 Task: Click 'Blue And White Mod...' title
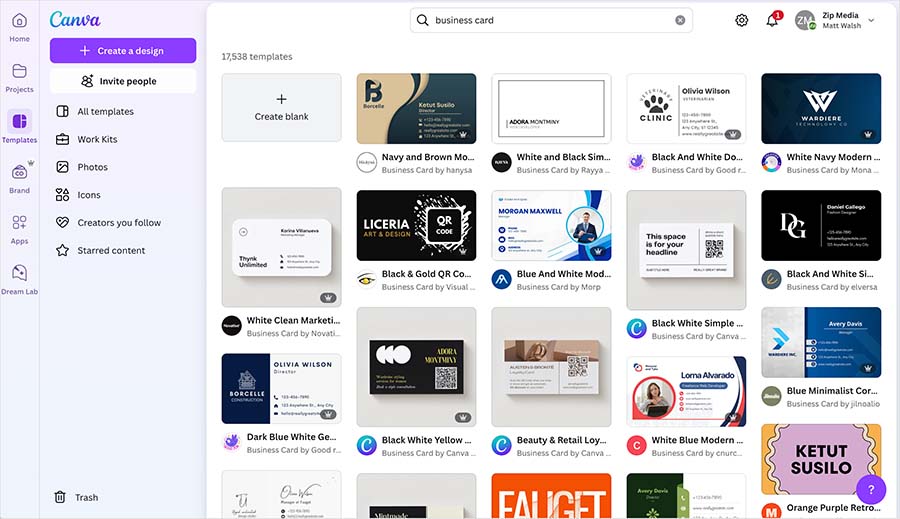(x=564, y=274)
